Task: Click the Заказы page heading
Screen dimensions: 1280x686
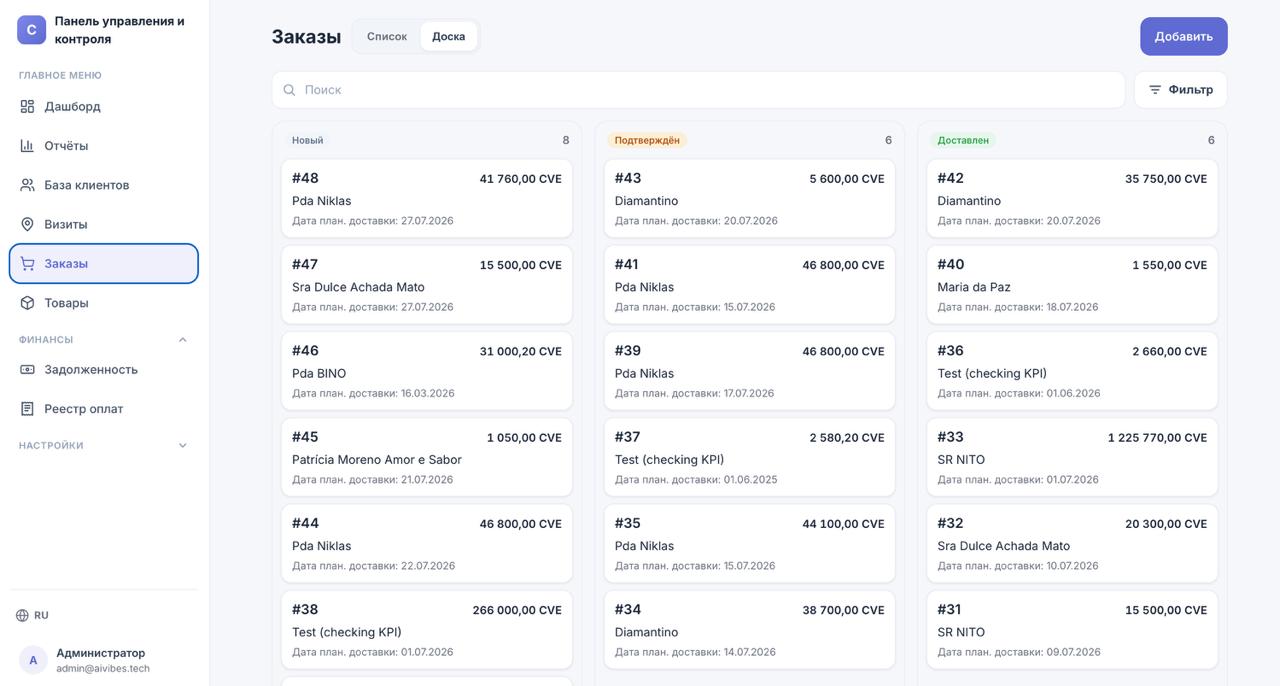Action: (x=306, y=37)
